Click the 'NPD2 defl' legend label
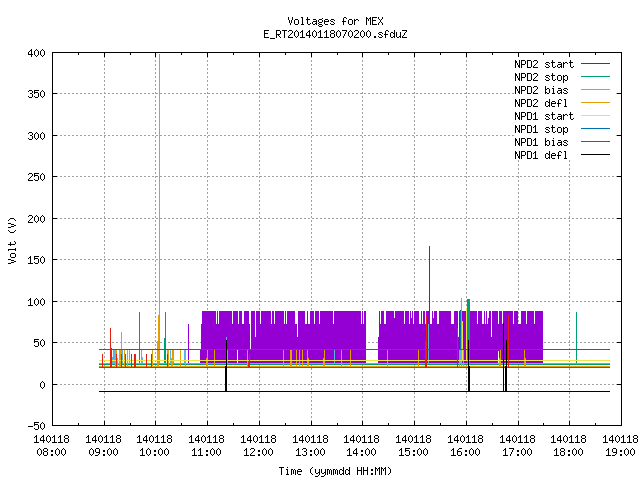The width and height of the screenshot is (640, 480). (x=541, y=103)
